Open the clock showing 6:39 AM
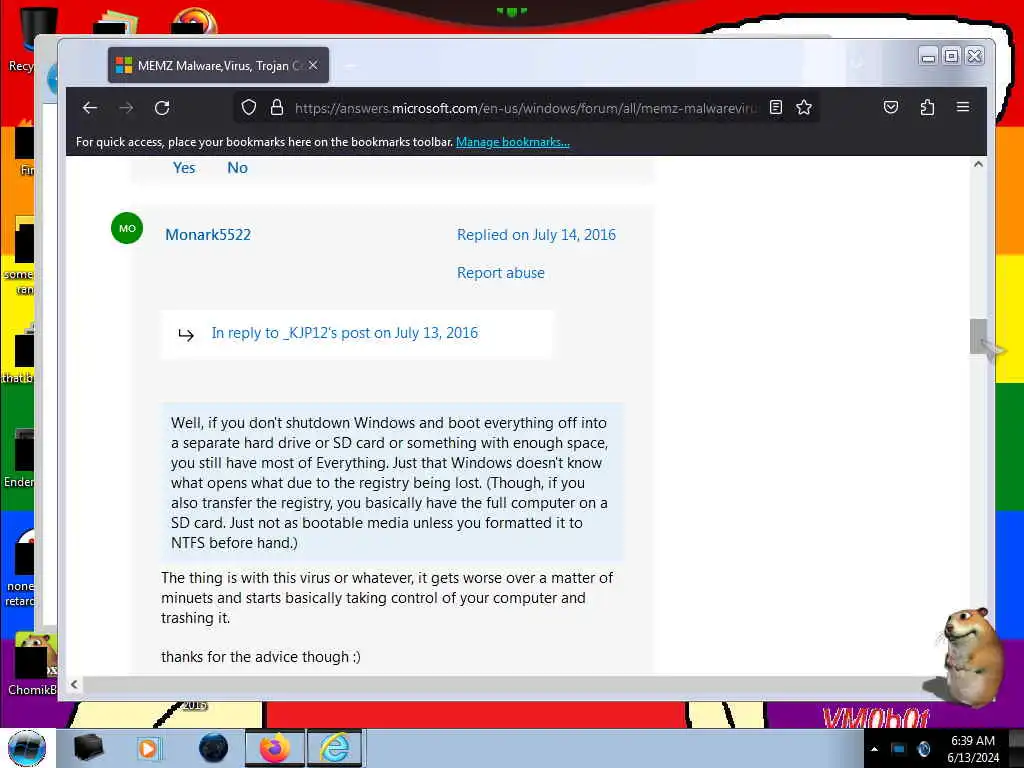This screenshot has height=768, width=1024. point(973,749)
